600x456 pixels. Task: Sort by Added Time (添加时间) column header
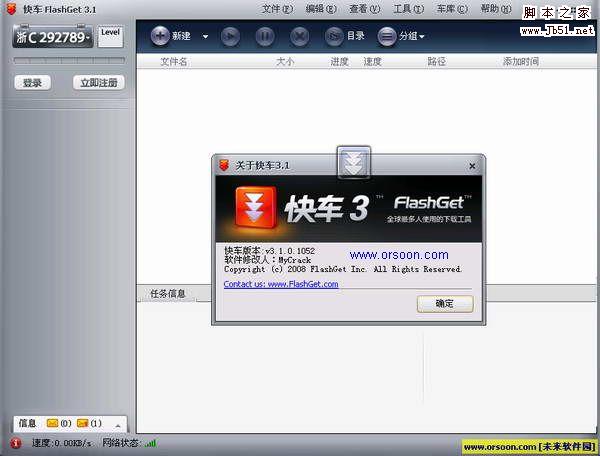coord(521,61)
